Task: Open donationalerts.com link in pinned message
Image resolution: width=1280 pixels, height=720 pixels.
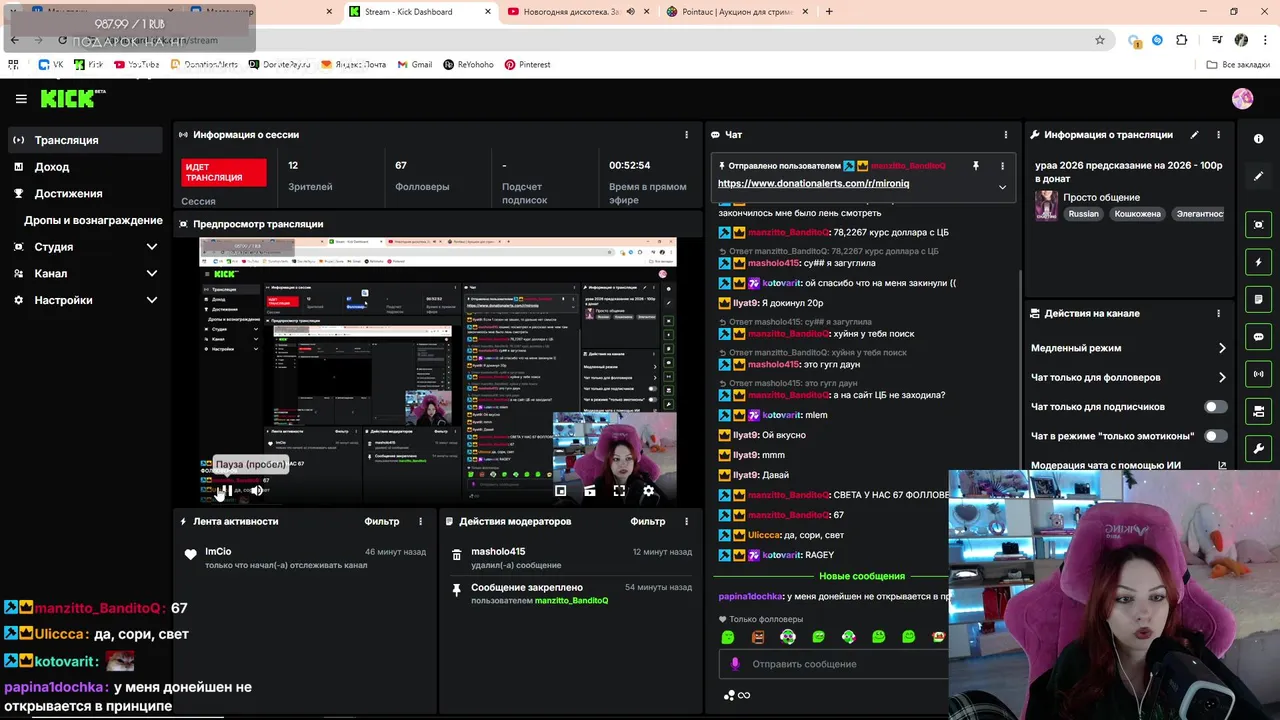Action: click(813, 184)
